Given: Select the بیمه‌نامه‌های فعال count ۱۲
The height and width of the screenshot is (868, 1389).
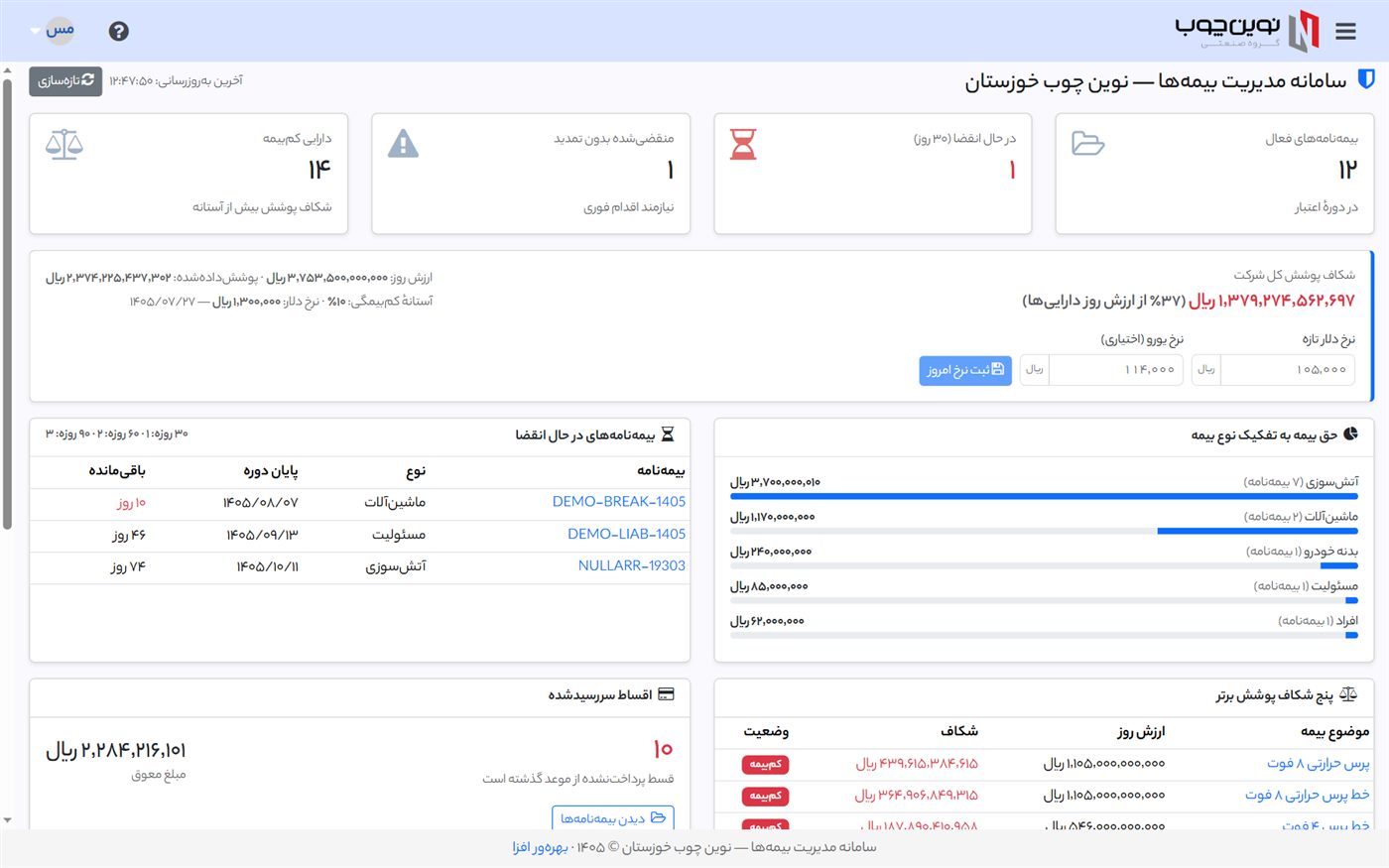Looking at the screenshot, I should pos(1347,170).
